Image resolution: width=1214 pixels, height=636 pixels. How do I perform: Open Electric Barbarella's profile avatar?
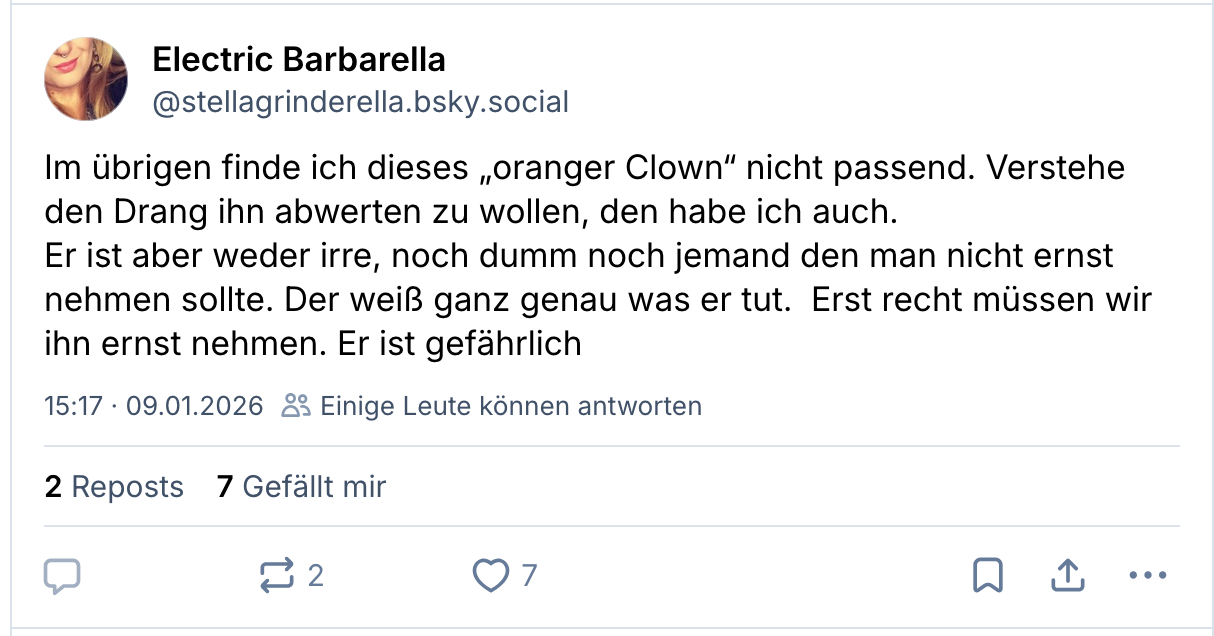point(86,79)
